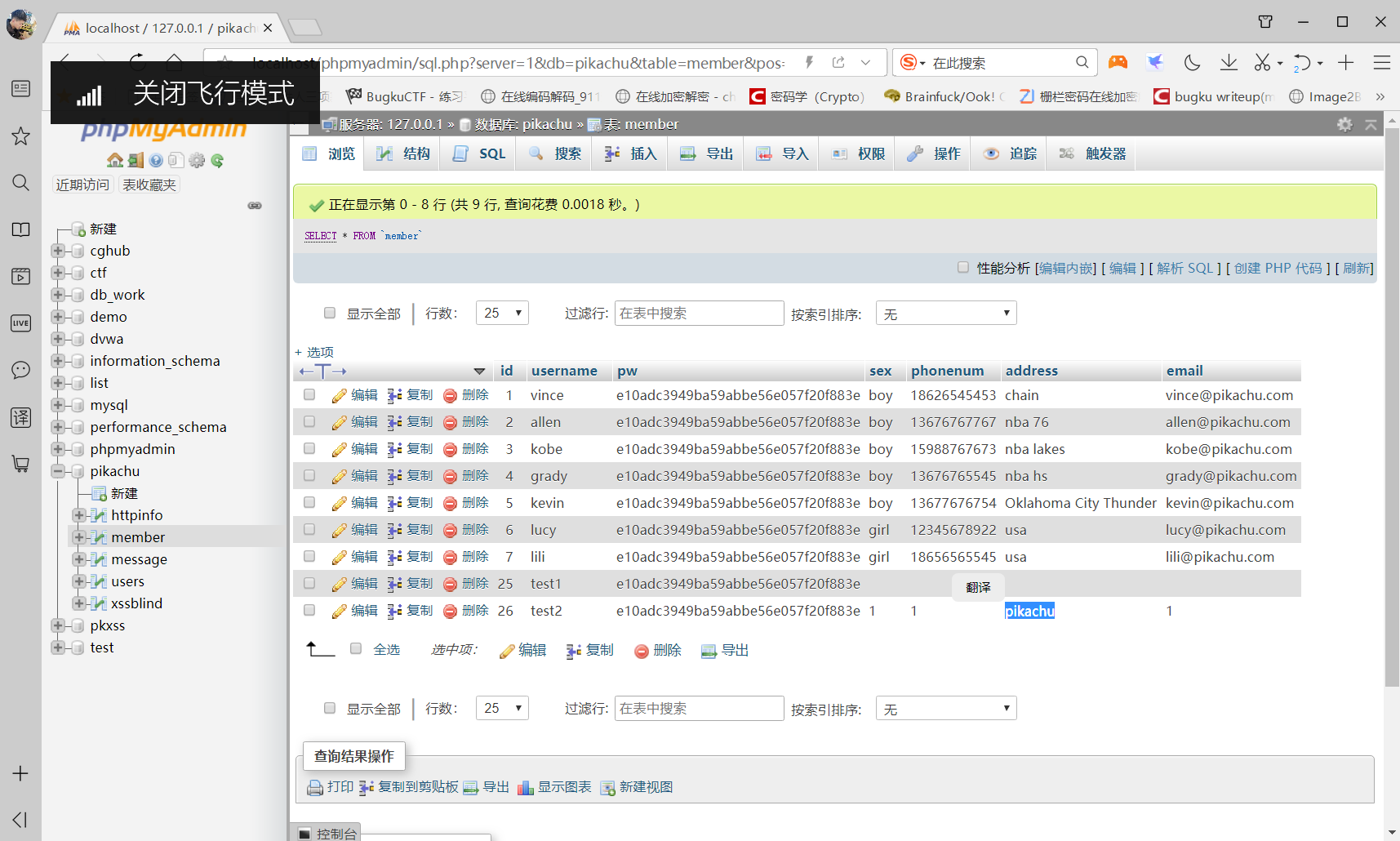Select the row checkbox for lucy
The width and height of the screenshot is (1400, 841).
pos(309,529)
